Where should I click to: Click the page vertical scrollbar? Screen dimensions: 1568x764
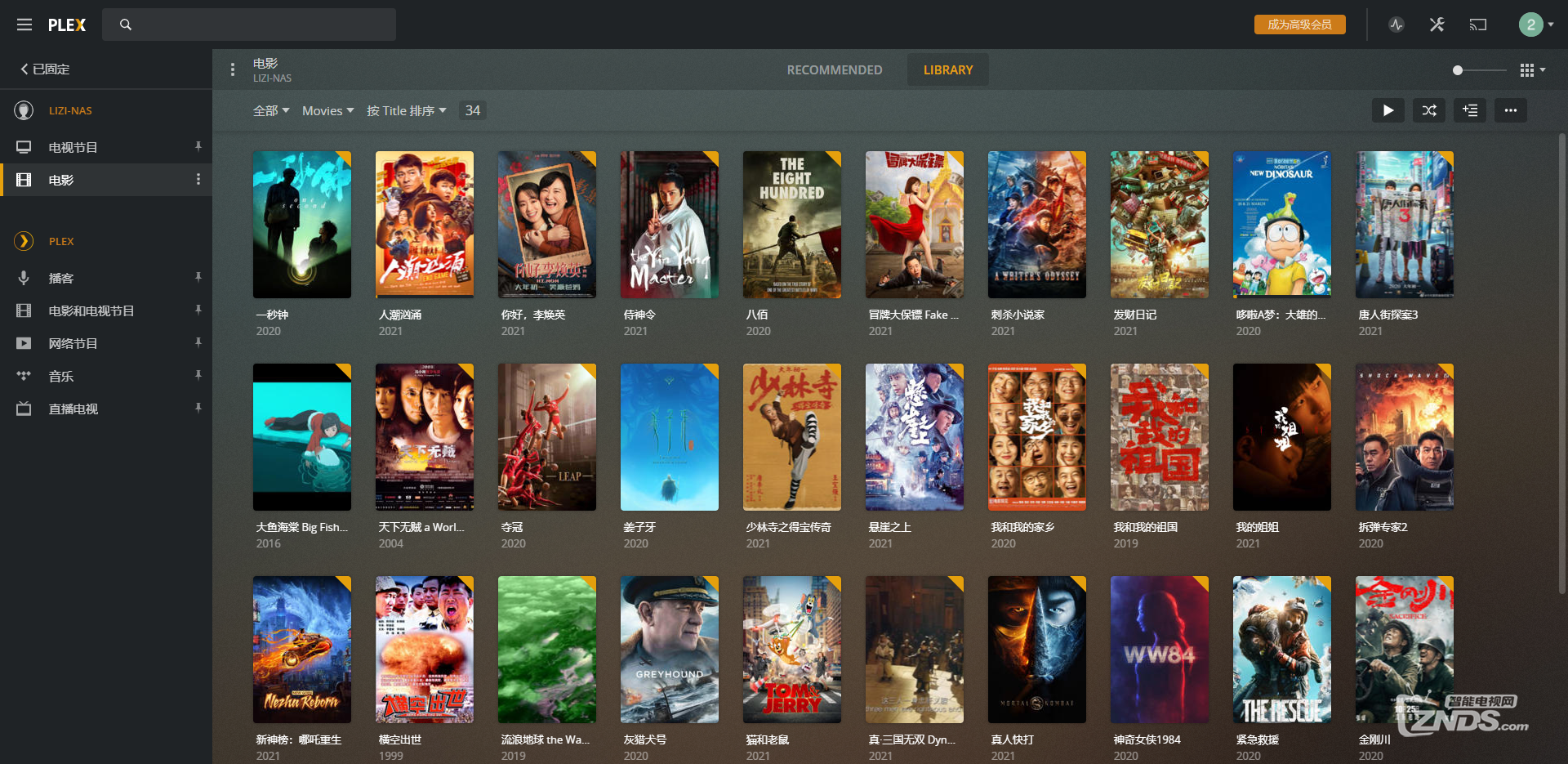click(1561, 364)
